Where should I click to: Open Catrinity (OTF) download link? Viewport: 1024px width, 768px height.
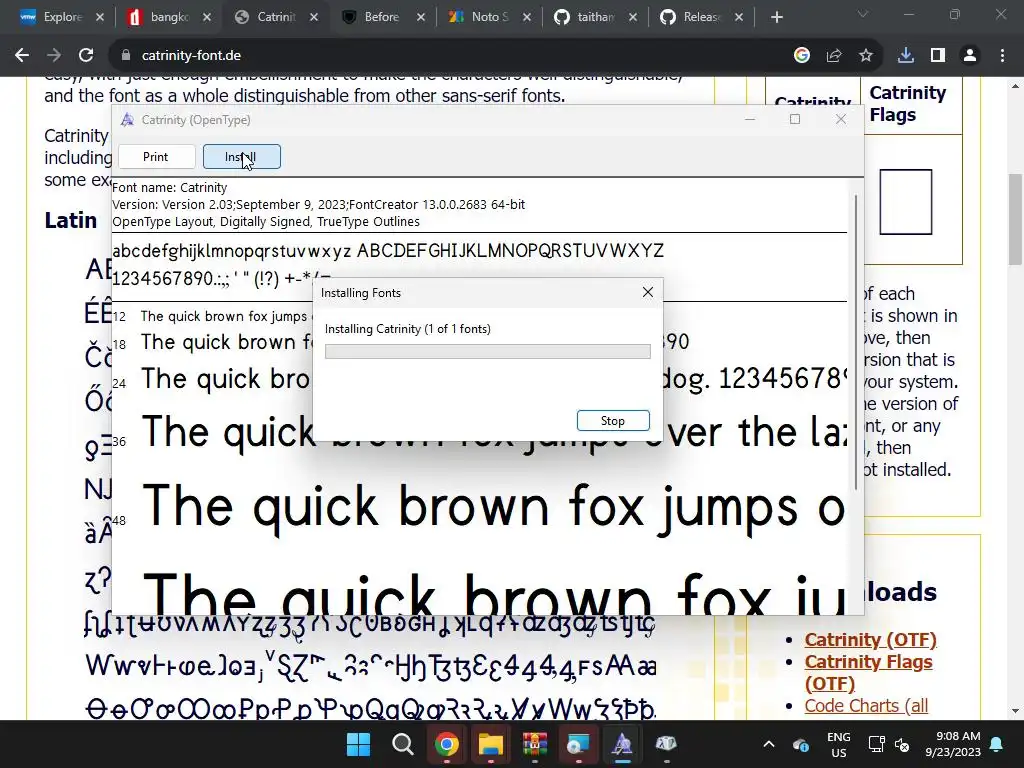[x=871, y=639]
